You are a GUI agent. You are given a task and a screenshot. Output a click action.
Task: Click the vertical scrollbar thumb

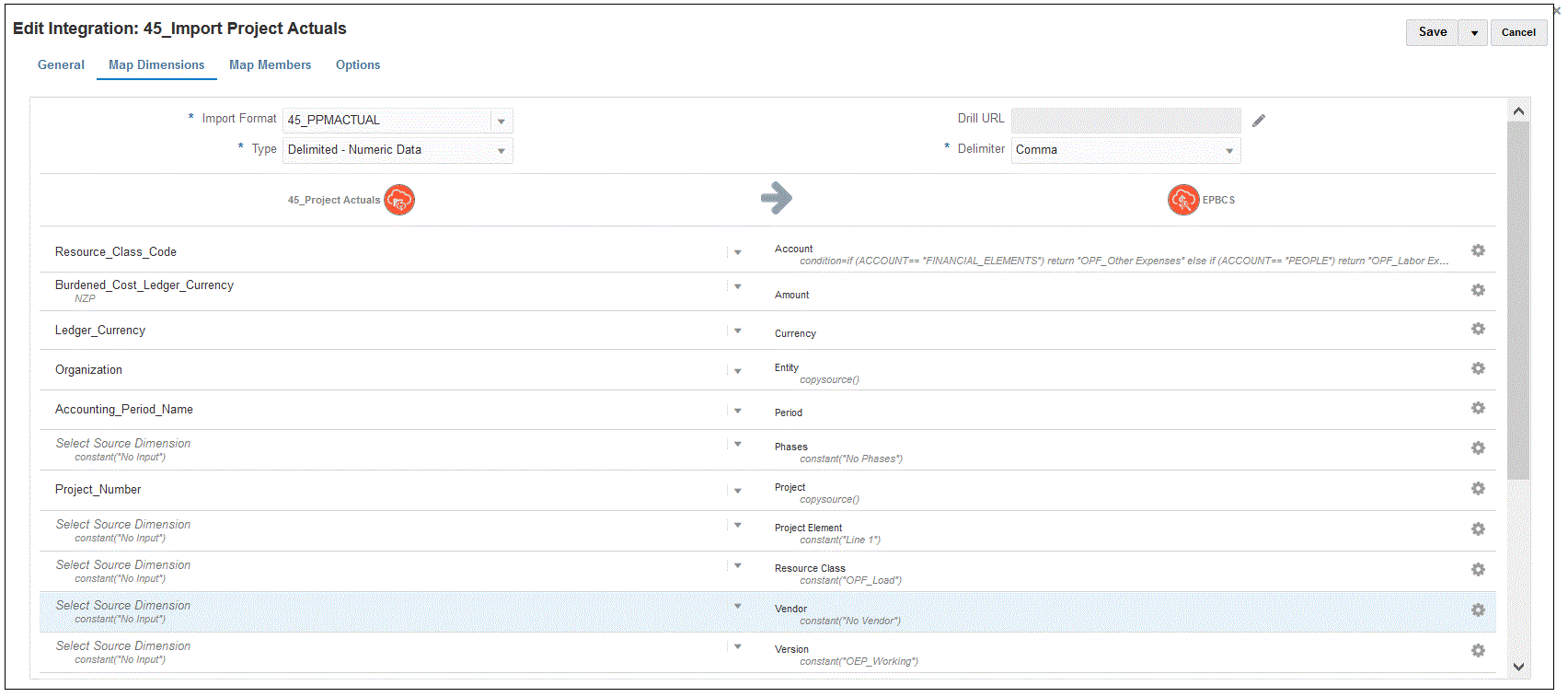point(1518,300)
